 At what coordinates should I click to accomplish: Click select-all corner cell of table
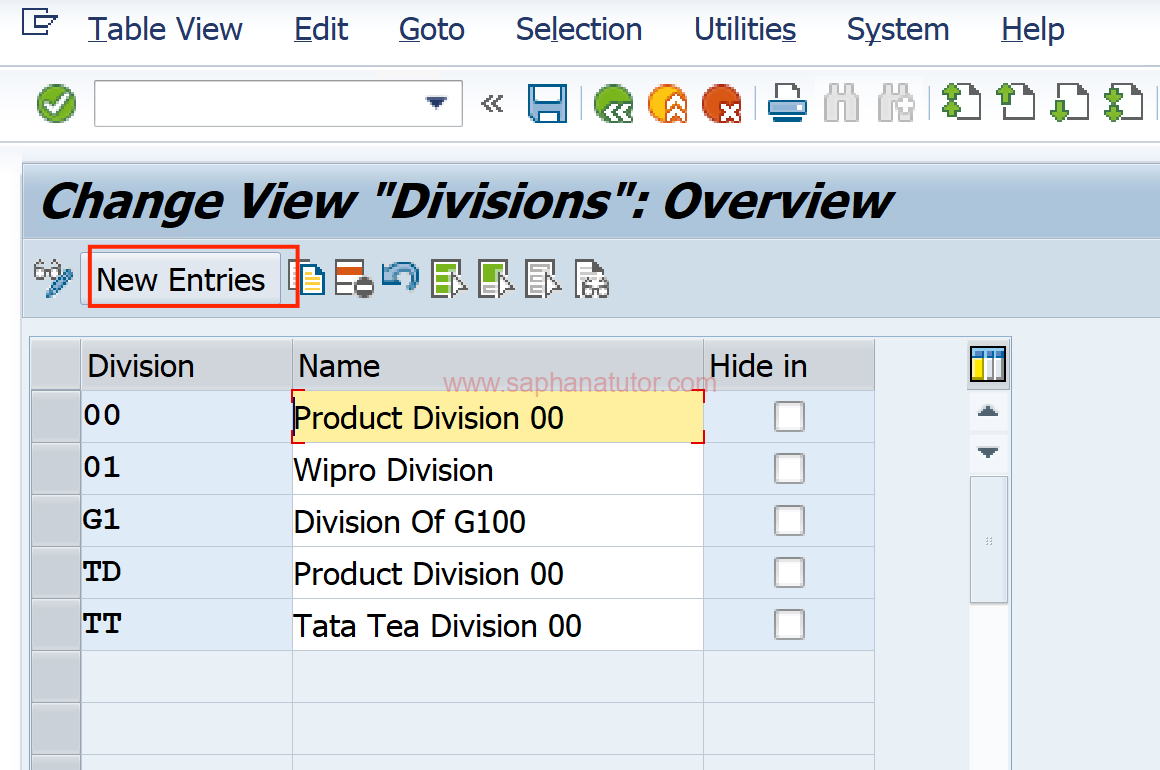pos(56,365)
